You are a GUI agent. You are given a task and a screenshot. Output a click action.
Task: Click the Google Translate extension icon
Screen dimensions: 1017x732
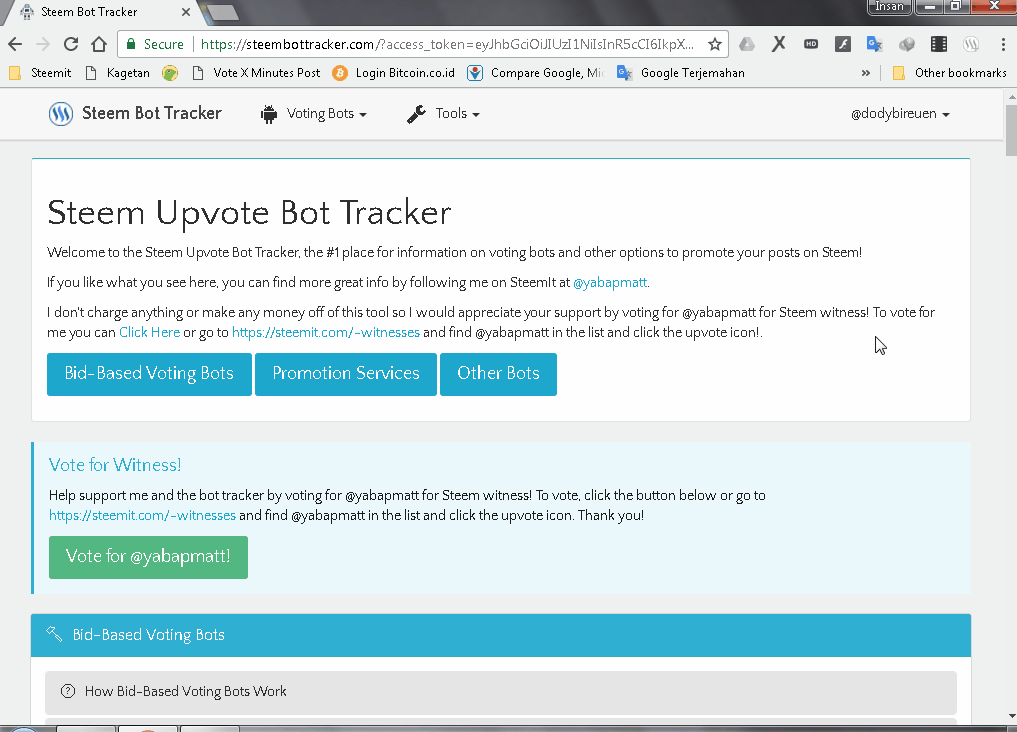874,44
